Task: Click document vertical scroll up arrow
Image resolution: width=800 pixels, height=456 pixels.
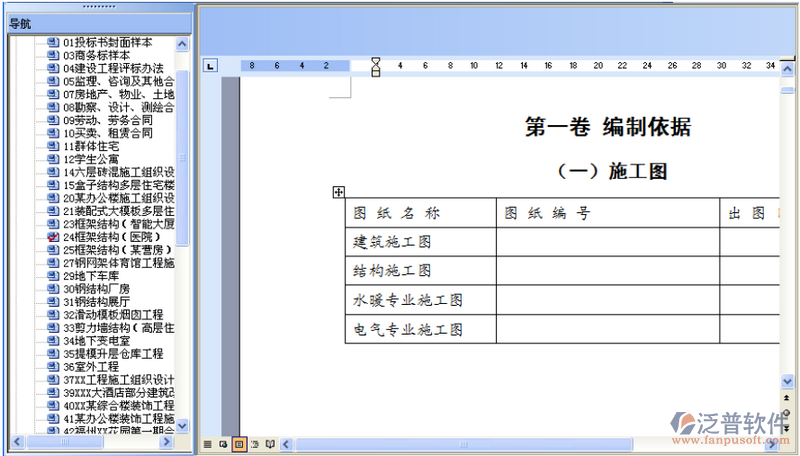Action: [x=787, y=68]
